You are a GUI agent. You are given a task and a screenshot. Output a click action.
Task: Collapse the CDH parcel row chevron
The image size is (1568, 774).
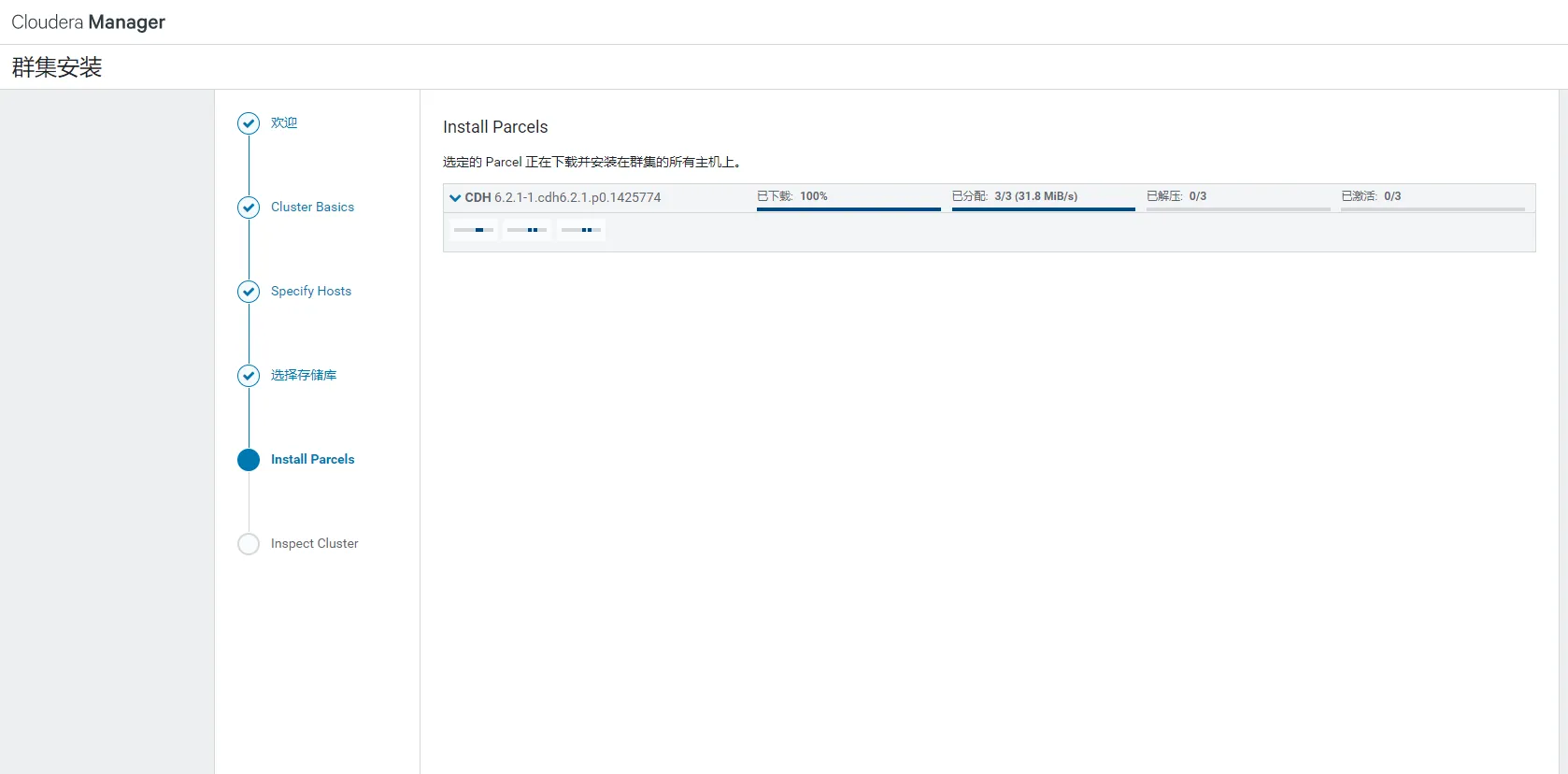click(x=455, y=198)
